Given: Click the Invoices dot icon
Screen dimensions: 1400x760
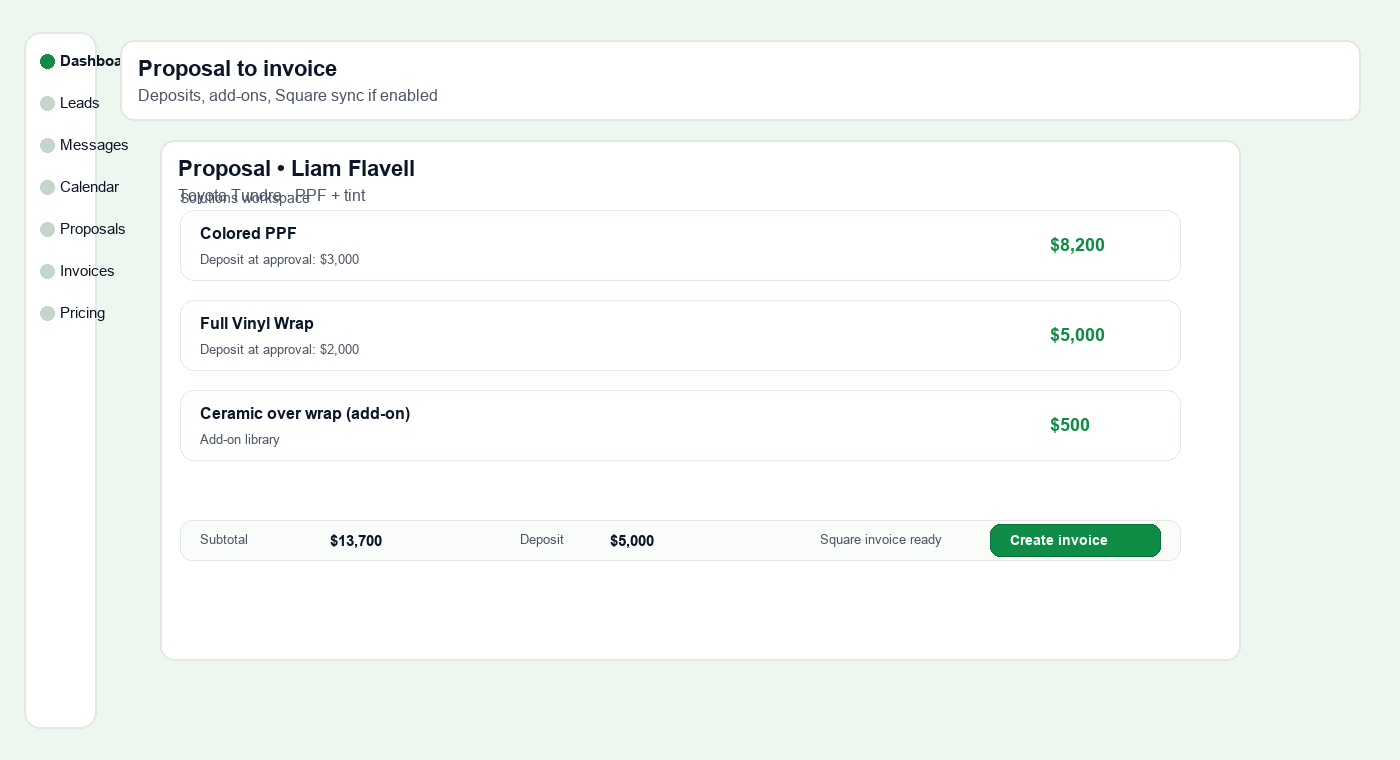Looking at the screenshot, I should 48,271.
